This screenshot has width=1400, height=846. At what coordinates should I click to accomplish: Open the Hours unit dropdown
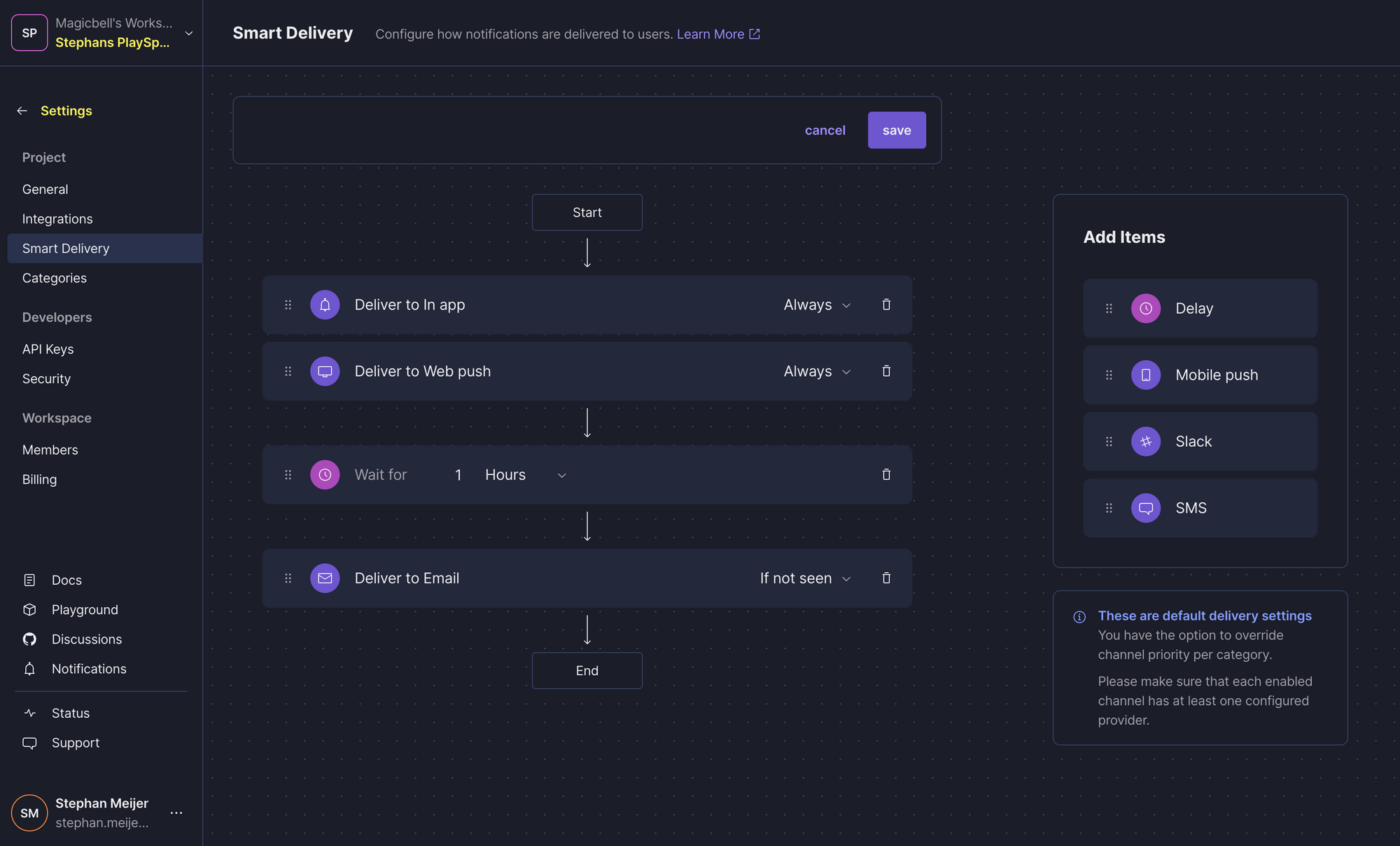pos(525,475)
